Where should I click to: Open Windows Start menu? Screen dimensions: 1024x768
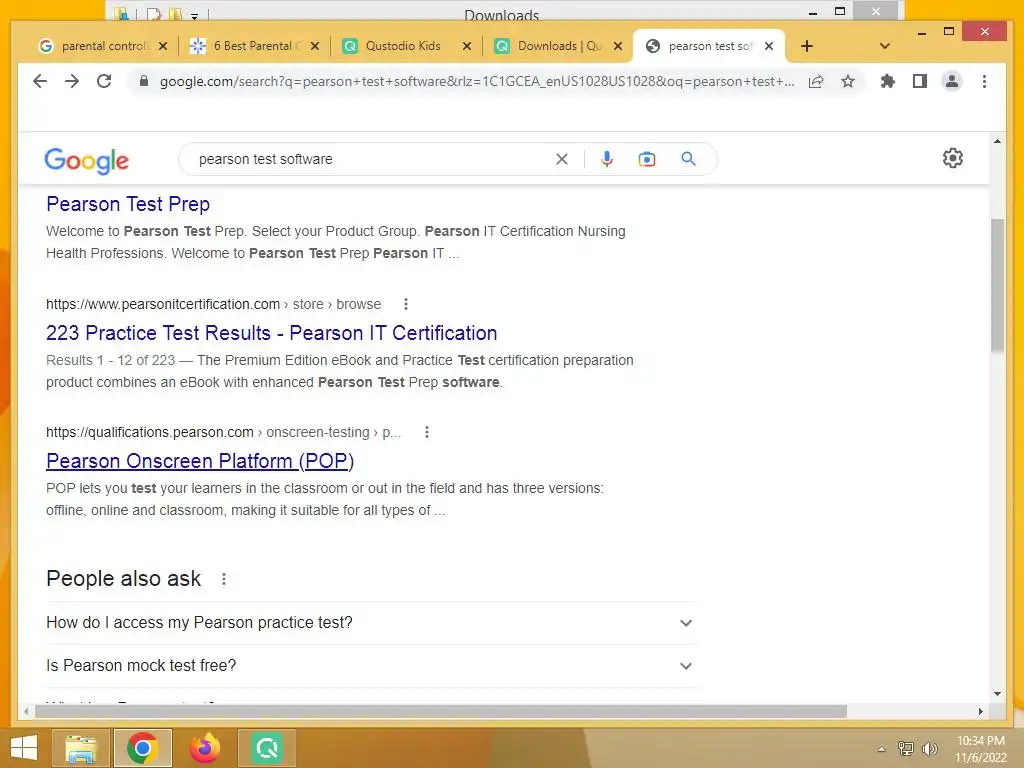[x=24, y=748]
